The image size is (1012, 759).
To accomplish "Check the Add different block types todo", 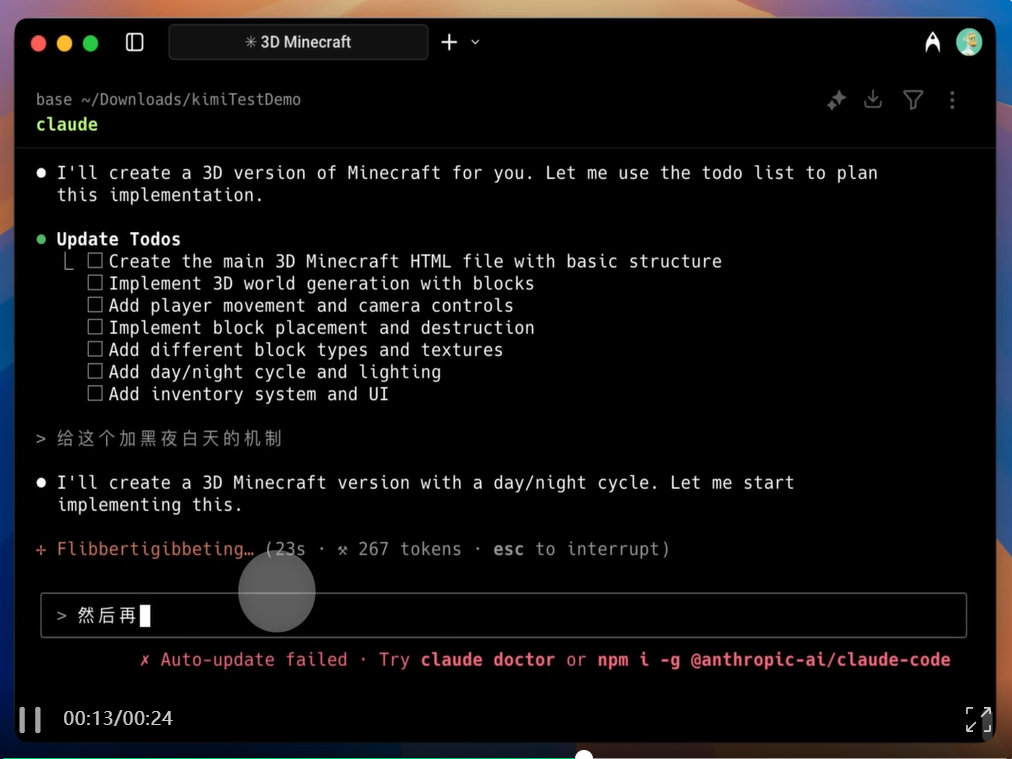I will [95, 349].
